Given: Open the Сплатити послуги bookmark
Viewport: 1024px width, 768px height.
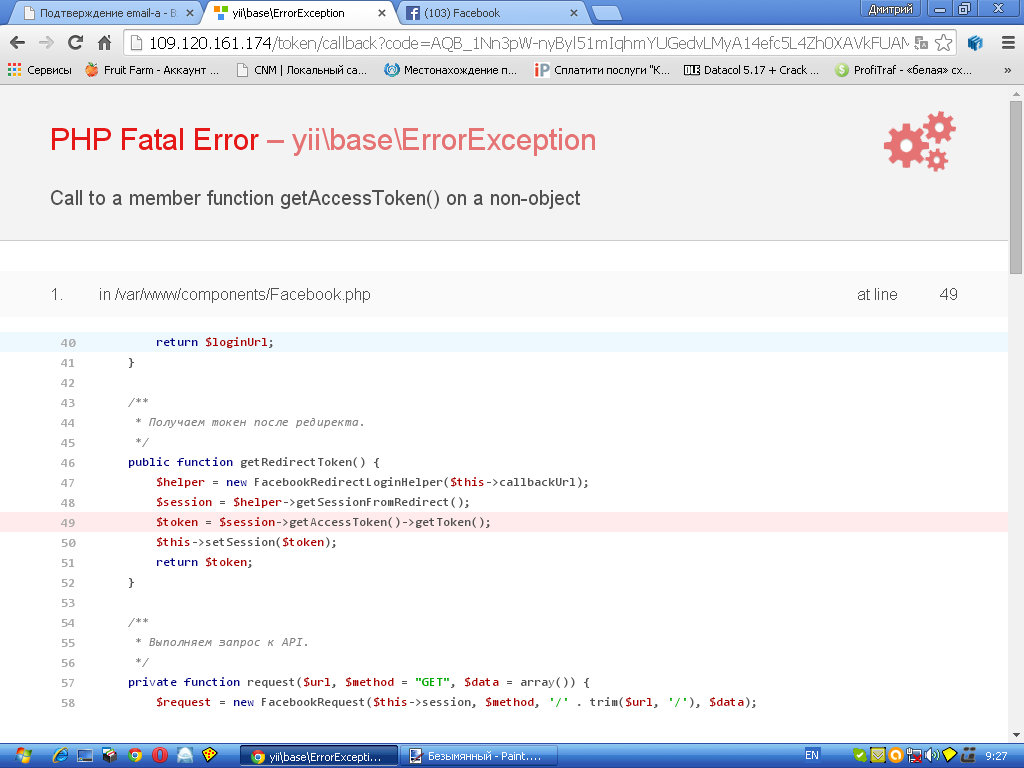Looking at the screenshot, I should pos(602,70).
